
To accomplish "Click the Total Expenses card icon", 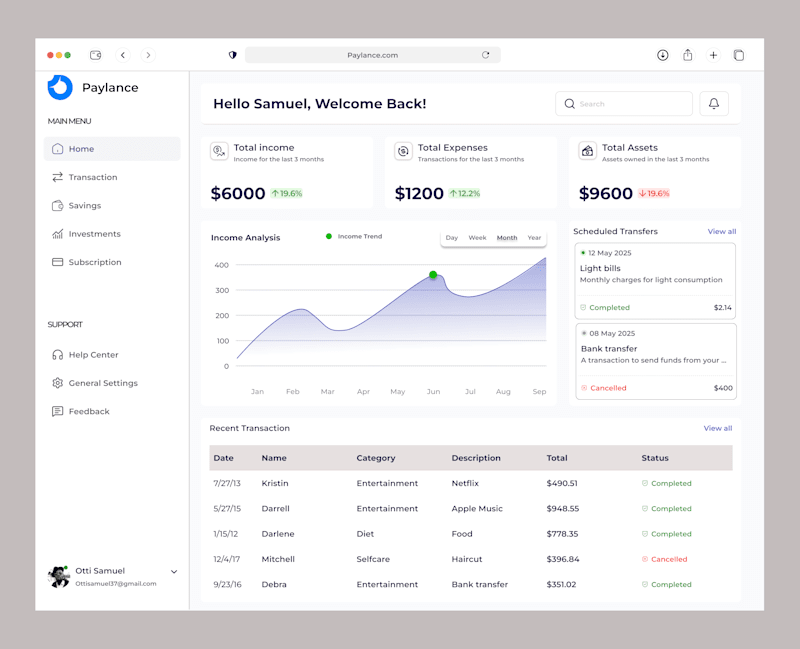I will pyautogui.click(x=403, y=151).
